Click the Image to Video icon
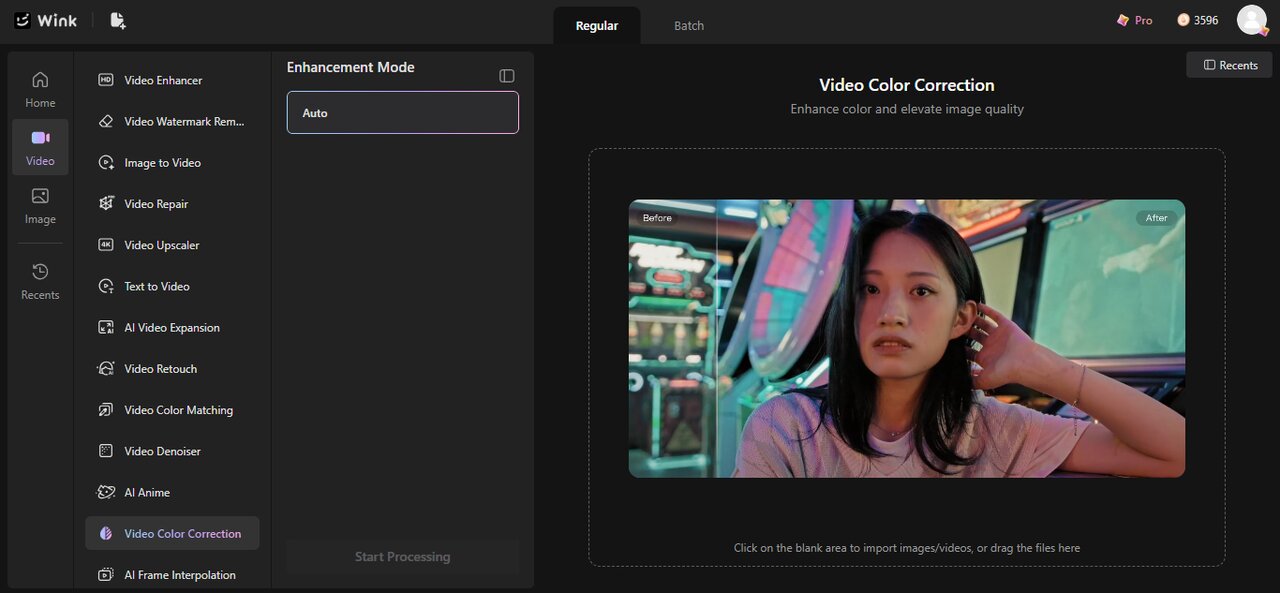 106,162
